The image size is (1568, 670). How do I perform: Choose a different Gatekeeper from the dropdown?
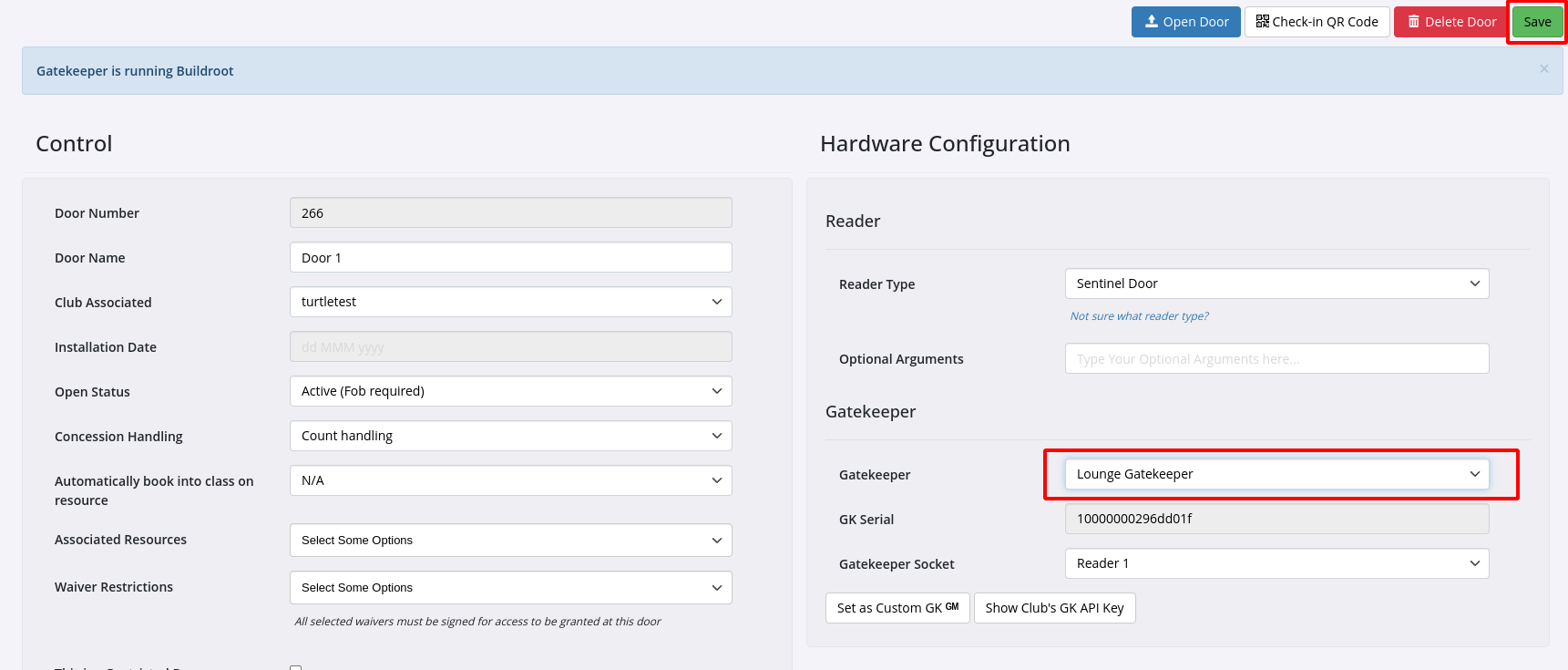[1276, 474]
